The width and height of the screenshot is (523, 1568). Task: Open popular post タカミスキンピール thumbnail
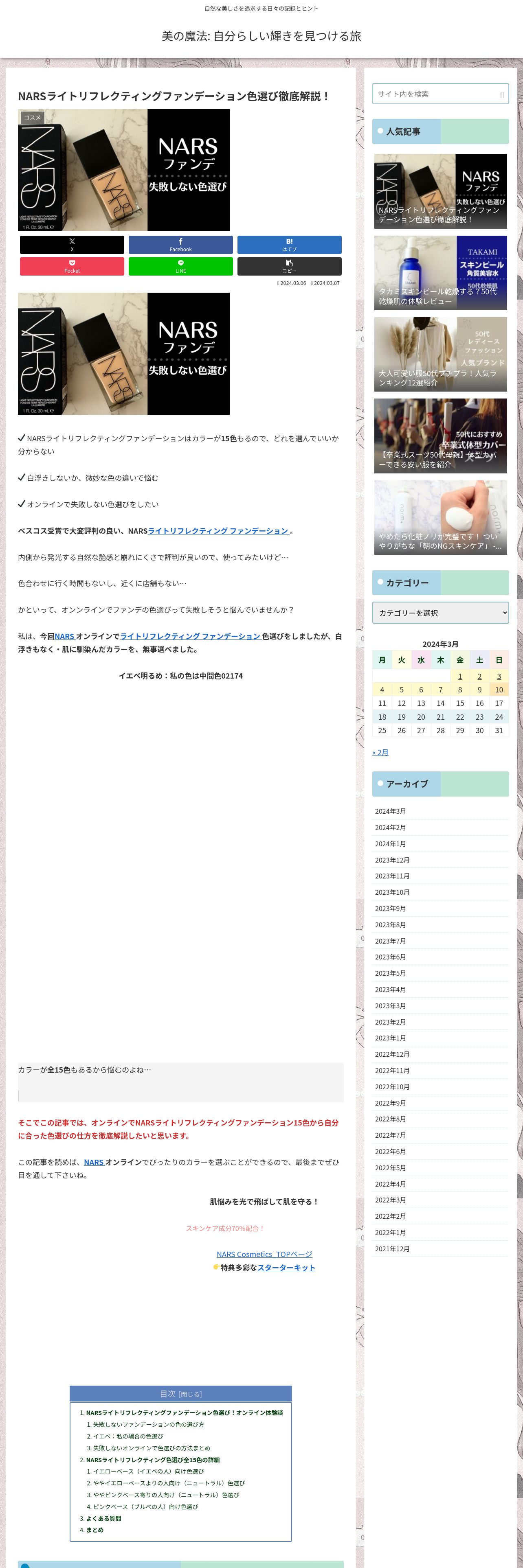click(440, 273)
